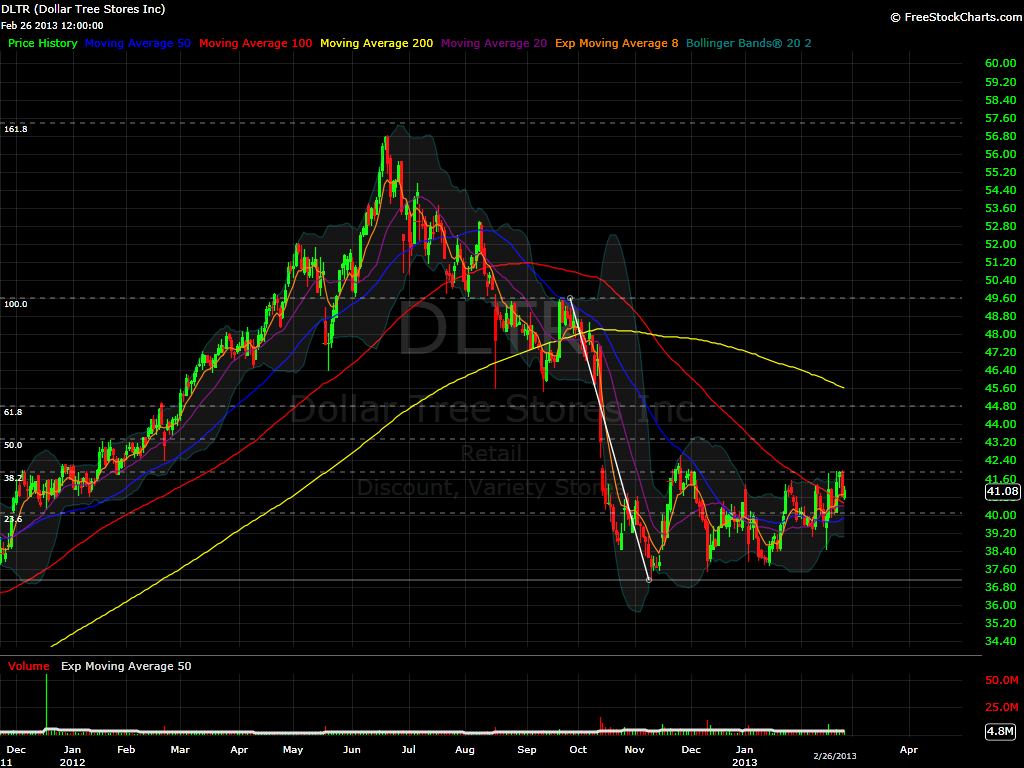1024x768 pixels.
Task: Click the current price tag 41.08
Action: pos(1002,492)
